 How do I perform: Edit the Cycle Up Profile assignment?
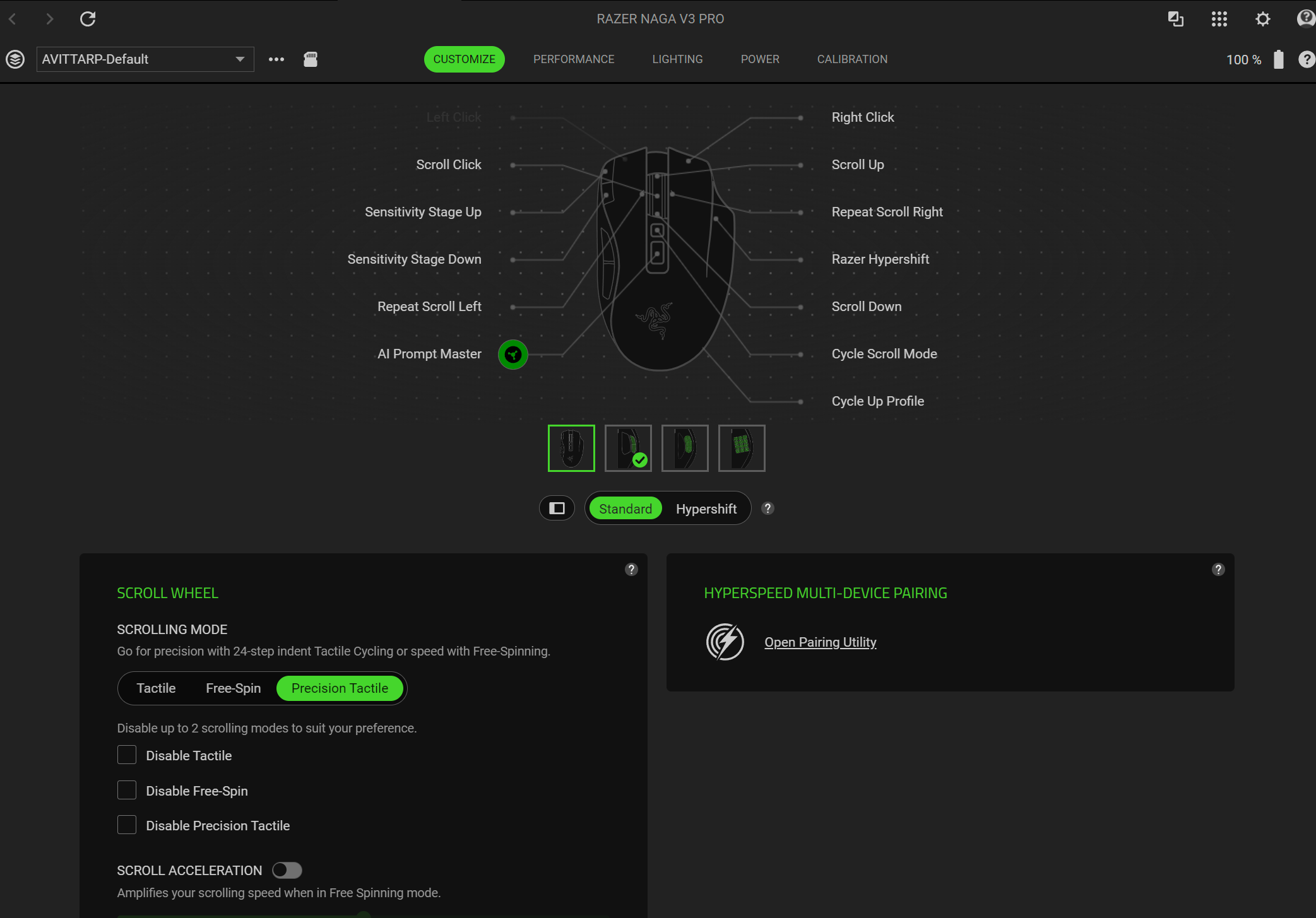pos(878,401)
